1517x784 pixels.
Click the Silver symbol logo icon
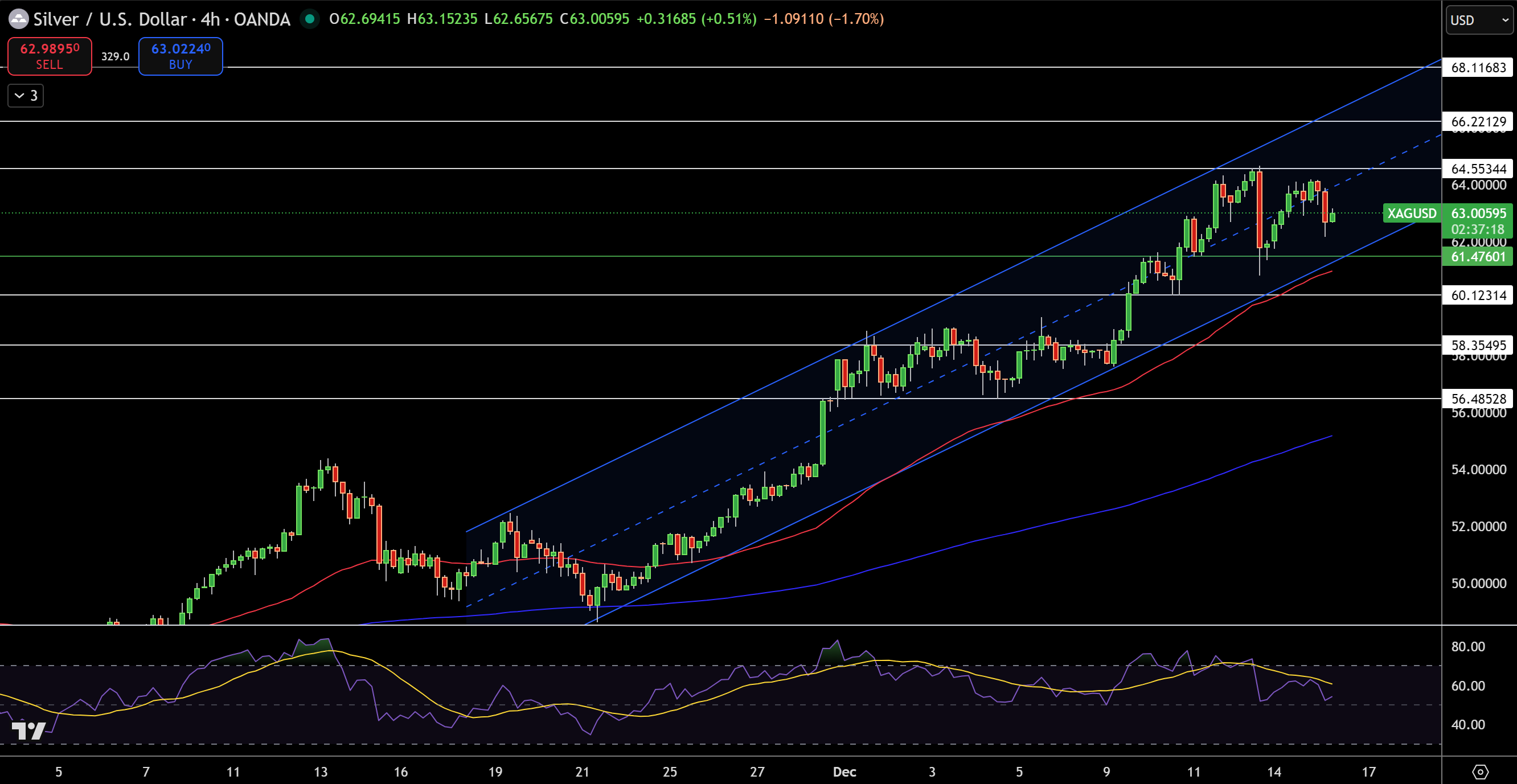[x=18, y=18]
